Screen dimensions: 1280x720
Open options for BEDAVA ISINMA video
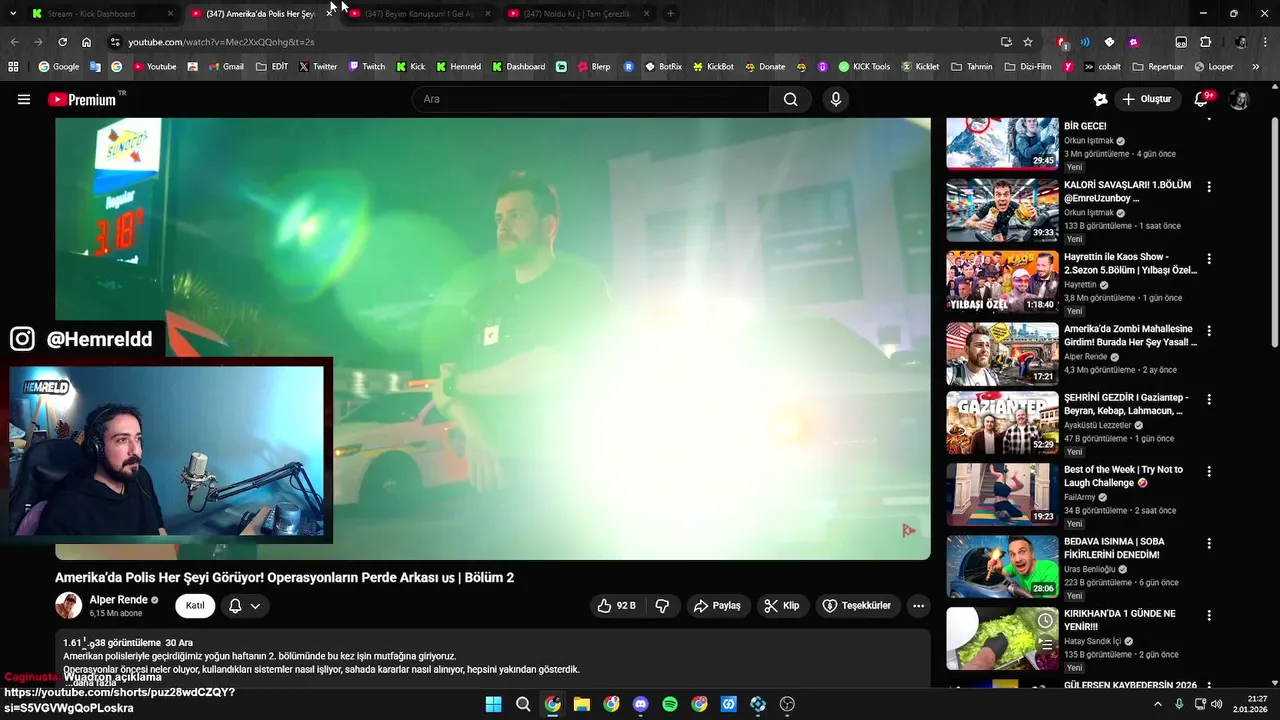pyautogui.click(x=1209, y=543)
